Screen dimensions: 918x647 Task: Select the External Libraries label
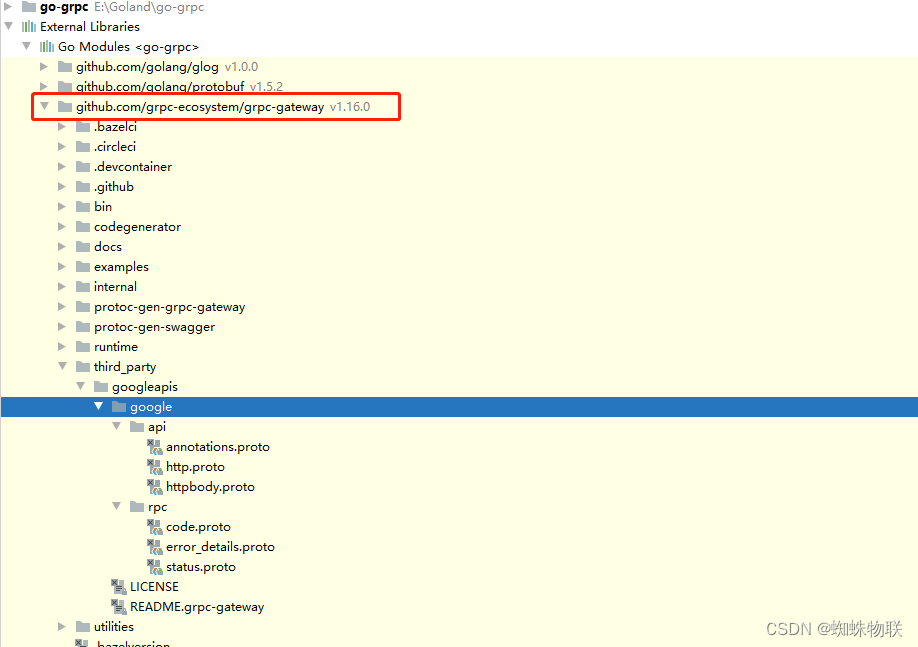90,27
